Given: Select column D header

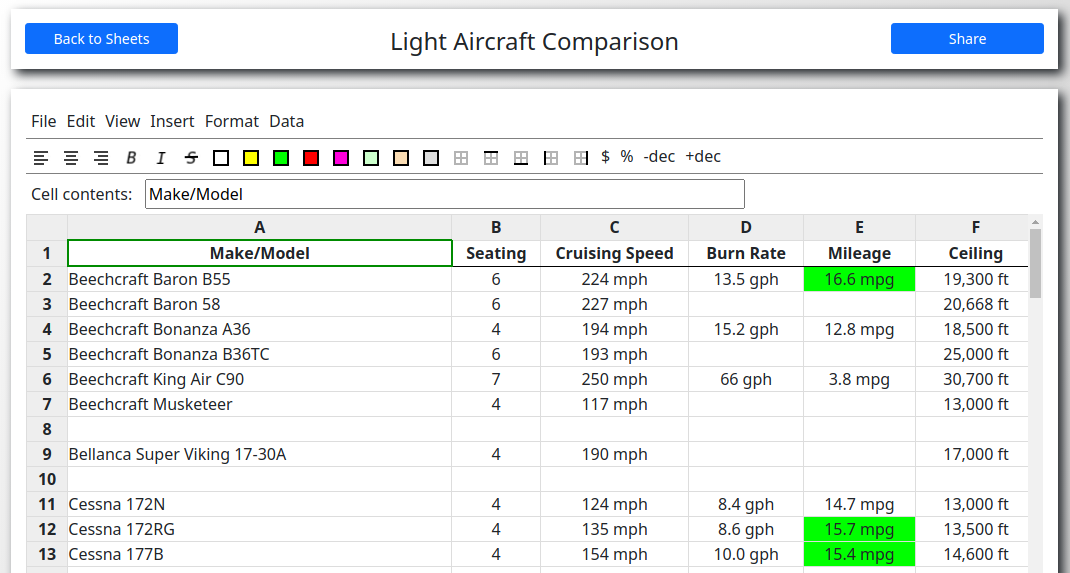Looking at the screenshot, I should [x=746, y=228].
